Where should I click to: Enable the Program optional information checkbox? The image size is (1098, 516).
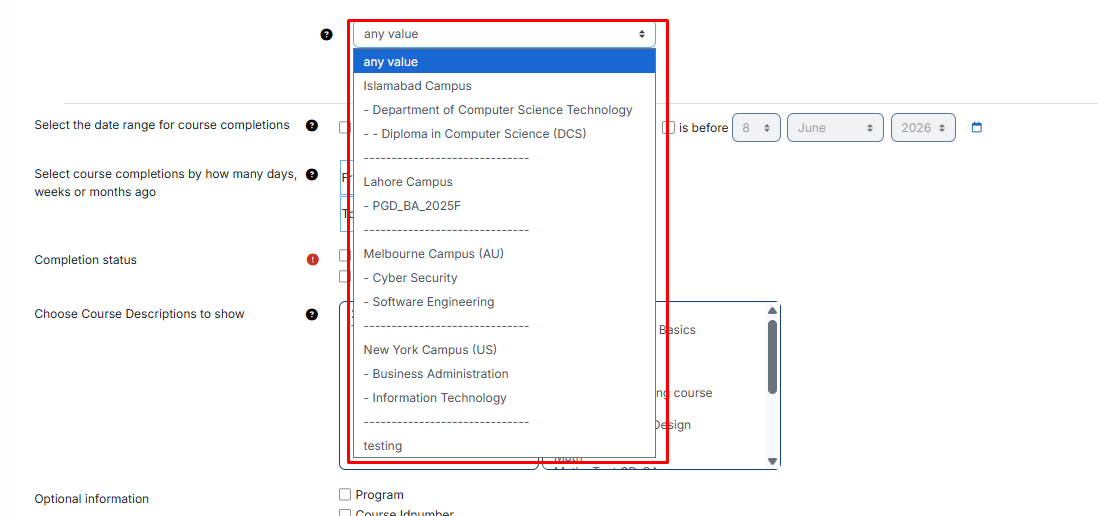(x=345, y=494)
